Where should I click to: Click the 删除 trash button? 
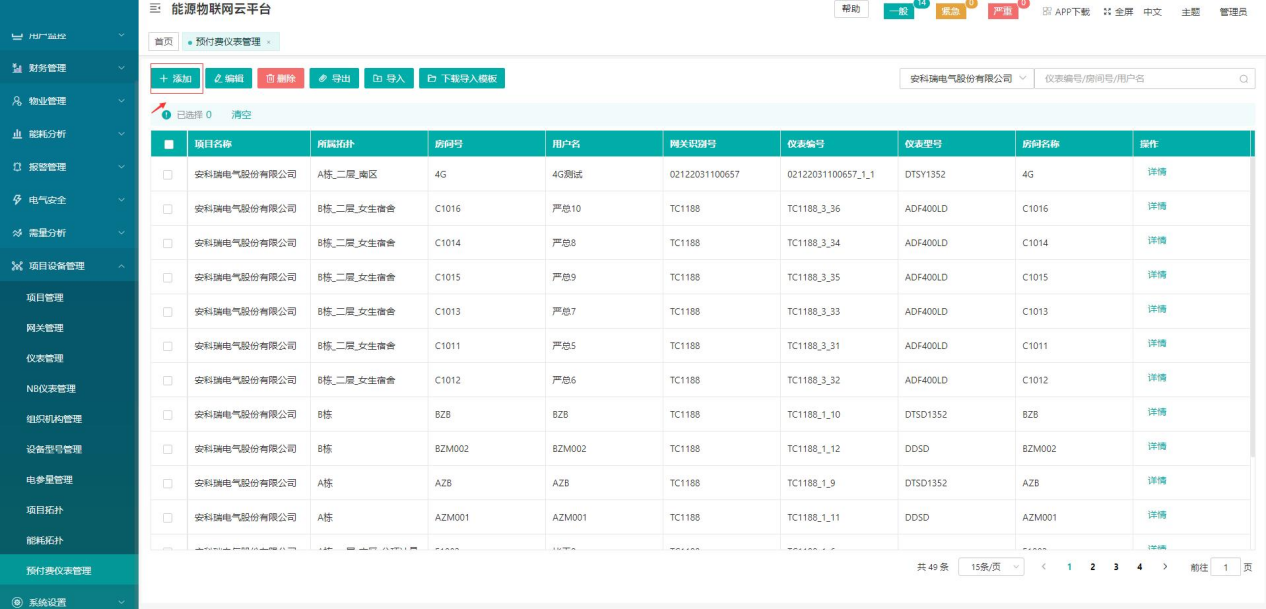tap(280, 78)
